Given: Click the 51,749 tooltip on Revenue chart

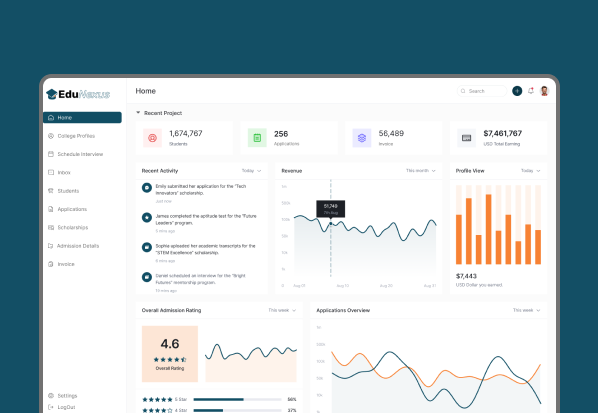Looking at the screenshot, I should 331,209.
